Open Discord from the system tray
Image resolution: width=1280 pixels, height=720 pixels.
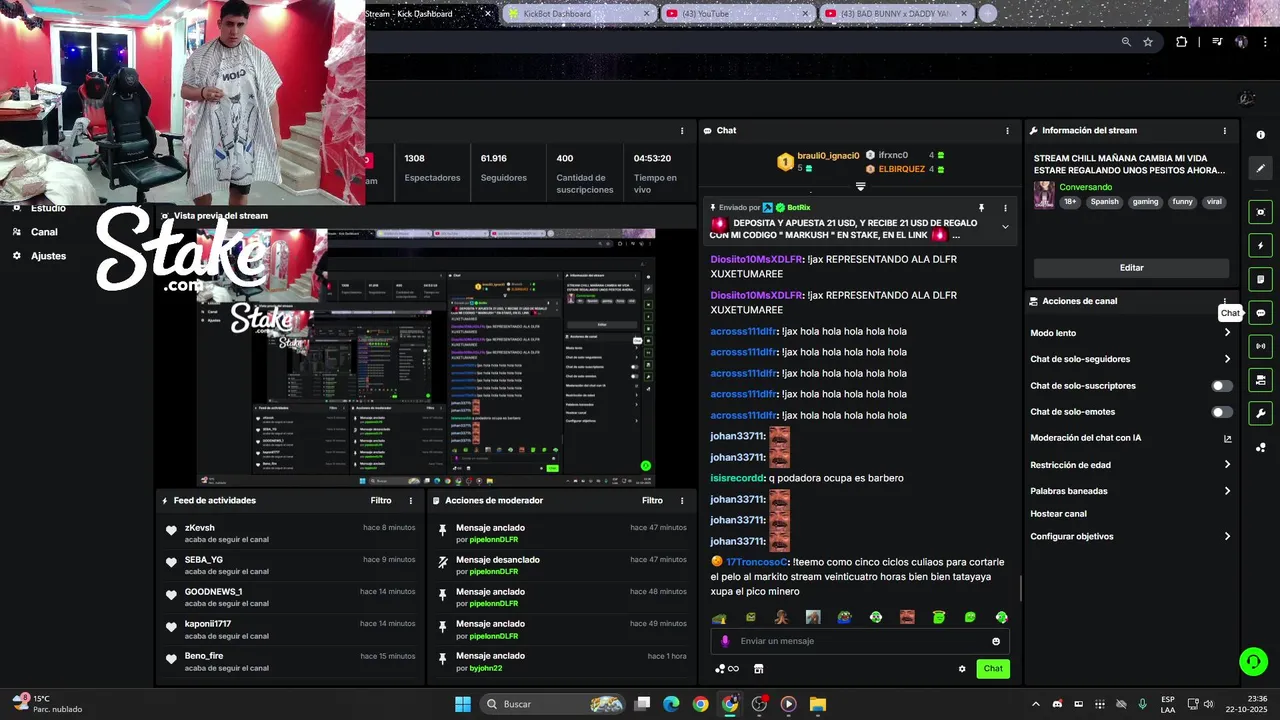[x=1057, y=704]
